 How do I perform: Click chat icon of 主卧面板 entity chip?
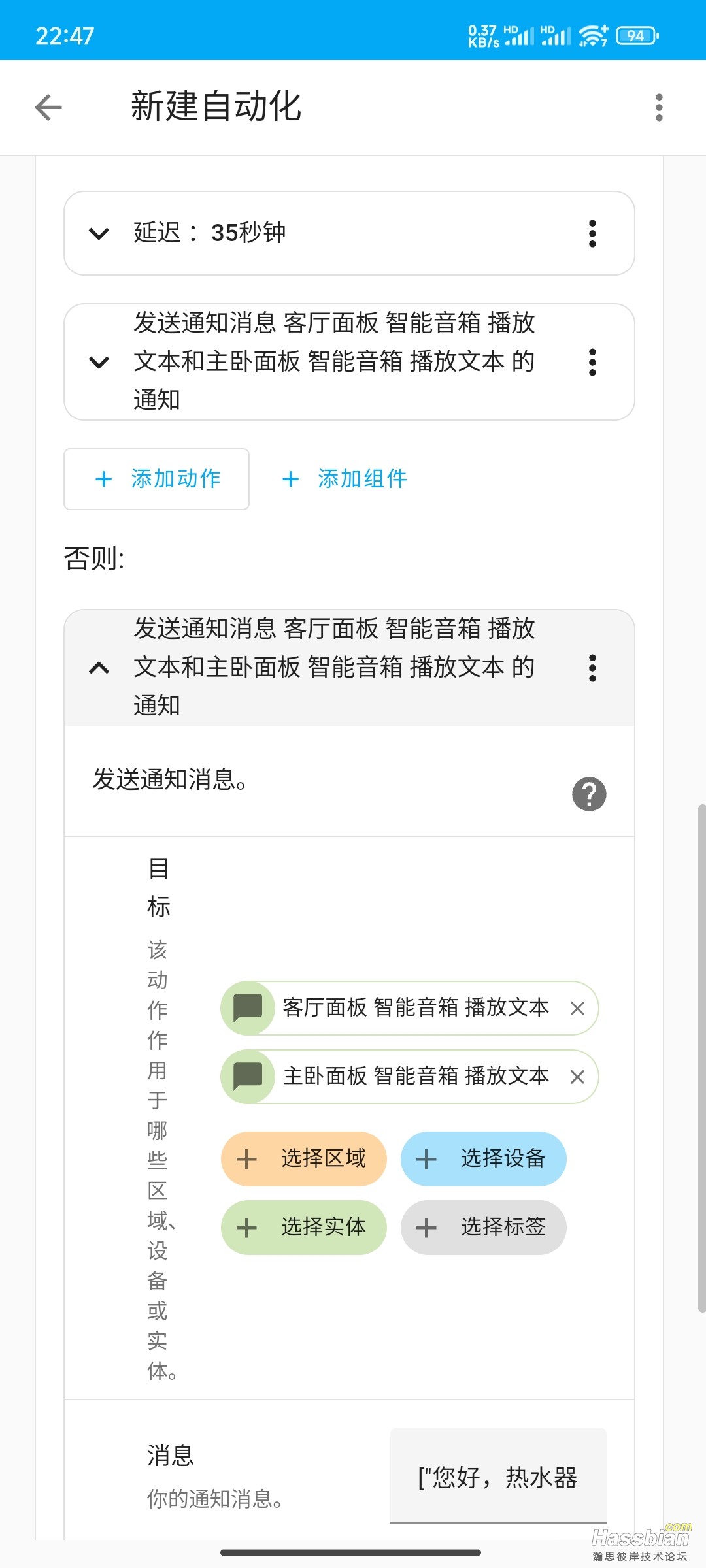coord(248,1077)
